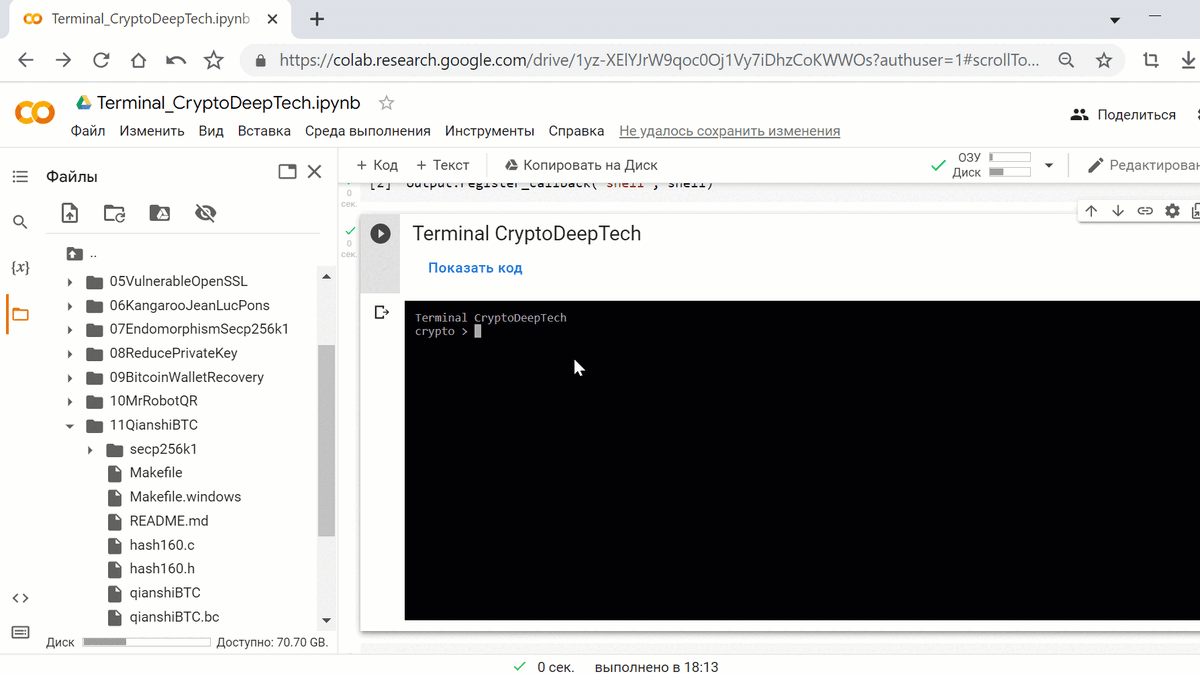Mount Google Drive in the Files panel
This screenshot has height=674, width=1200.
(x=159, y=212)
